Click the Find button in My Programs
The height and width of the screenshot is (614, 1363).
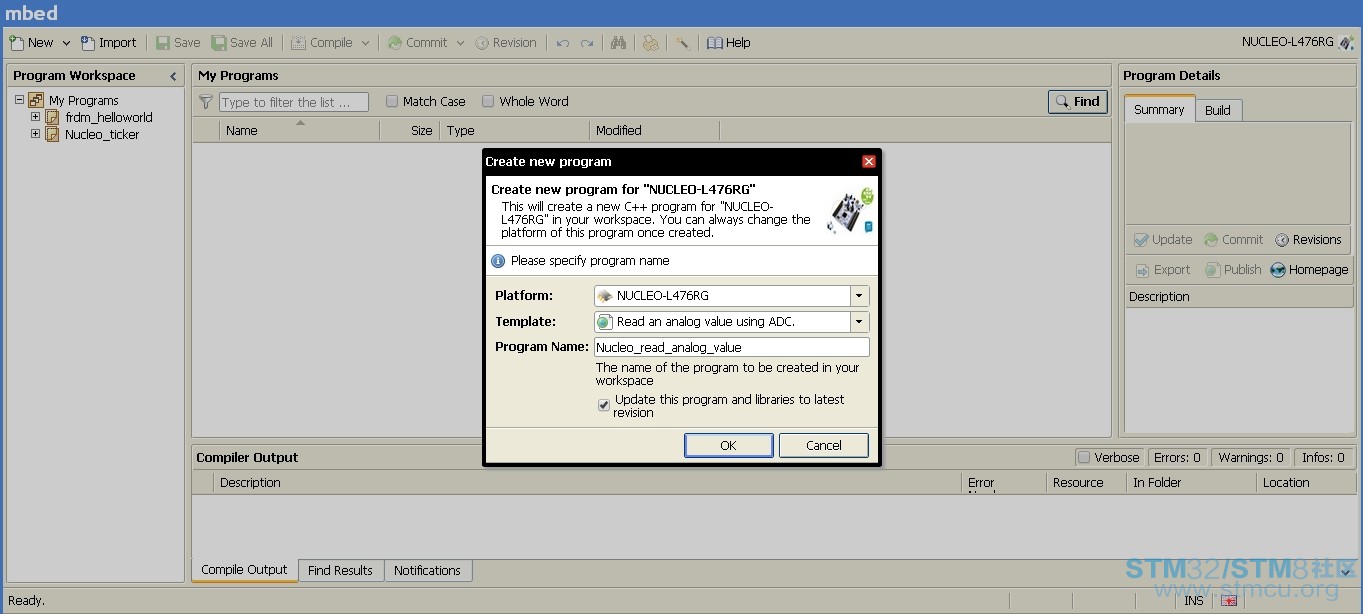(x=1078, y=101)
